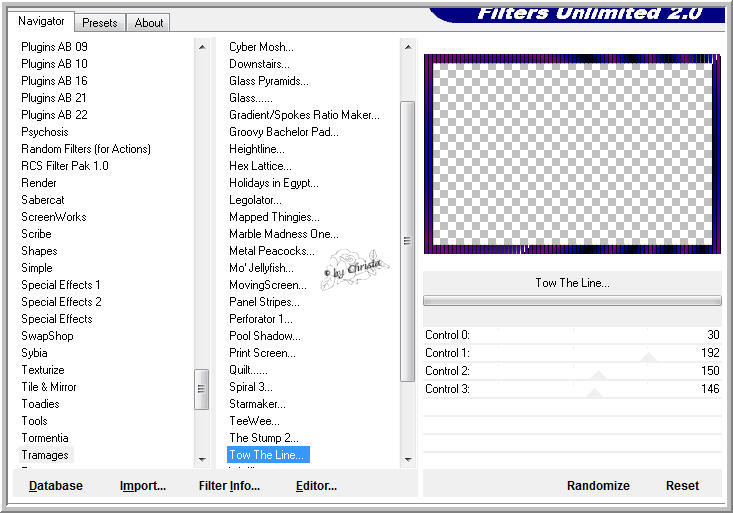This screenshot has height=513, width=733.
Task: Select the Navigator tab
Action: 41,21
